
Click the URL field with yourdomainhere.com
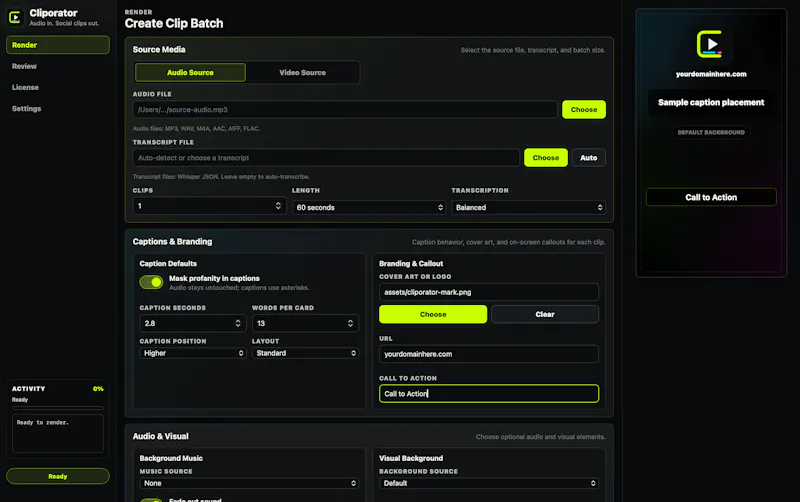point(488,354)
